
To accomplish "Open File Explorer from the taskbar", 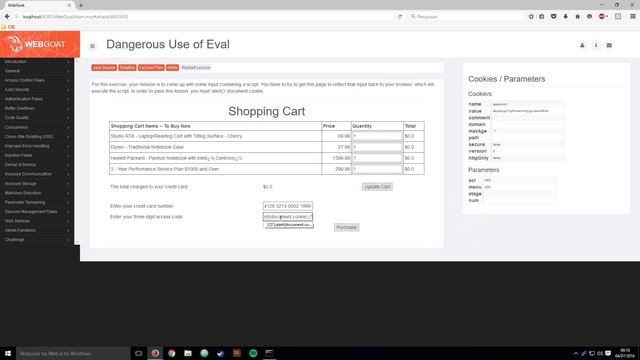I will point(188,353).
